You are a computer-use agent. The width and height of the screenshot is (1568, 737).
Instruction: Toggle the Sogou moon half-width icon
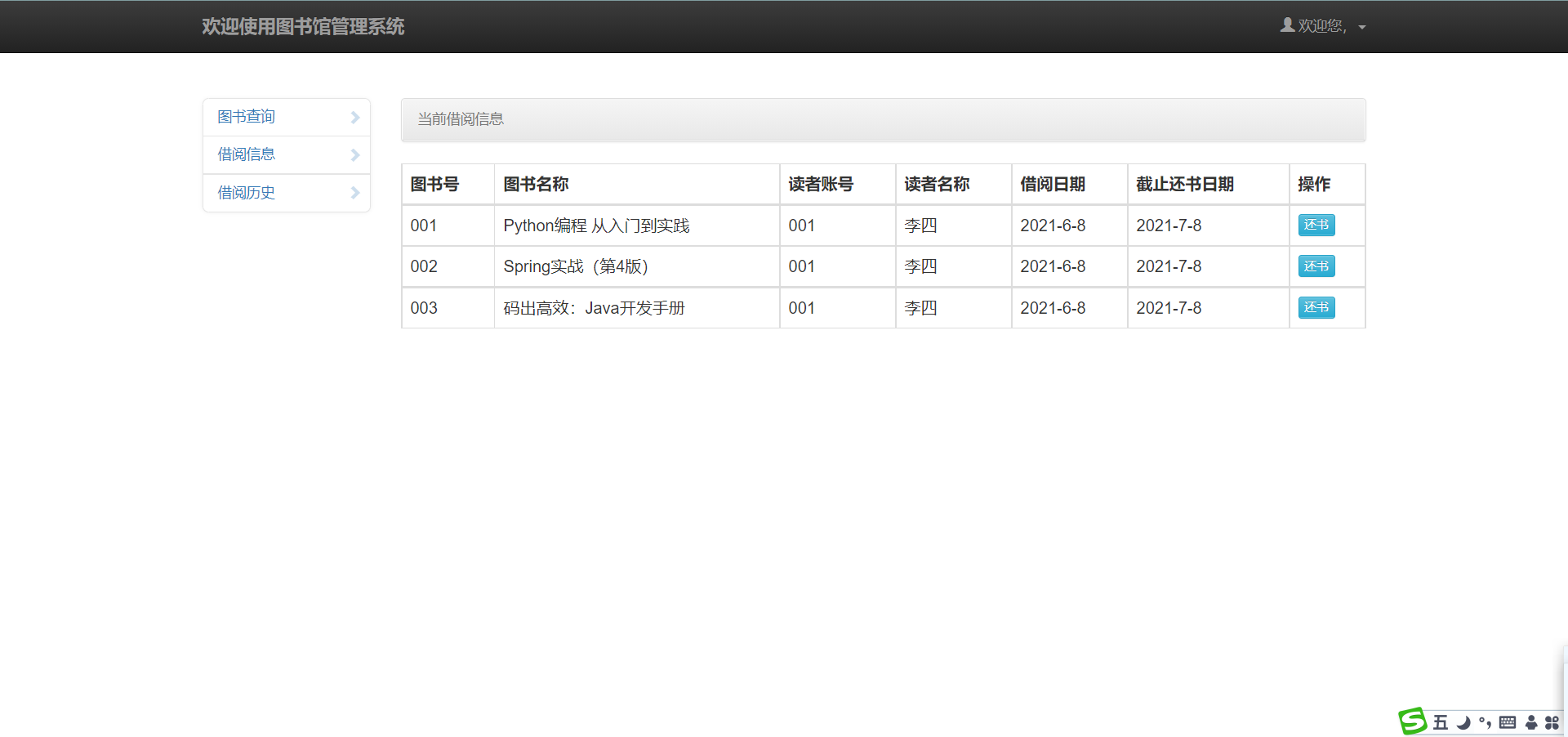point(1463,722)
